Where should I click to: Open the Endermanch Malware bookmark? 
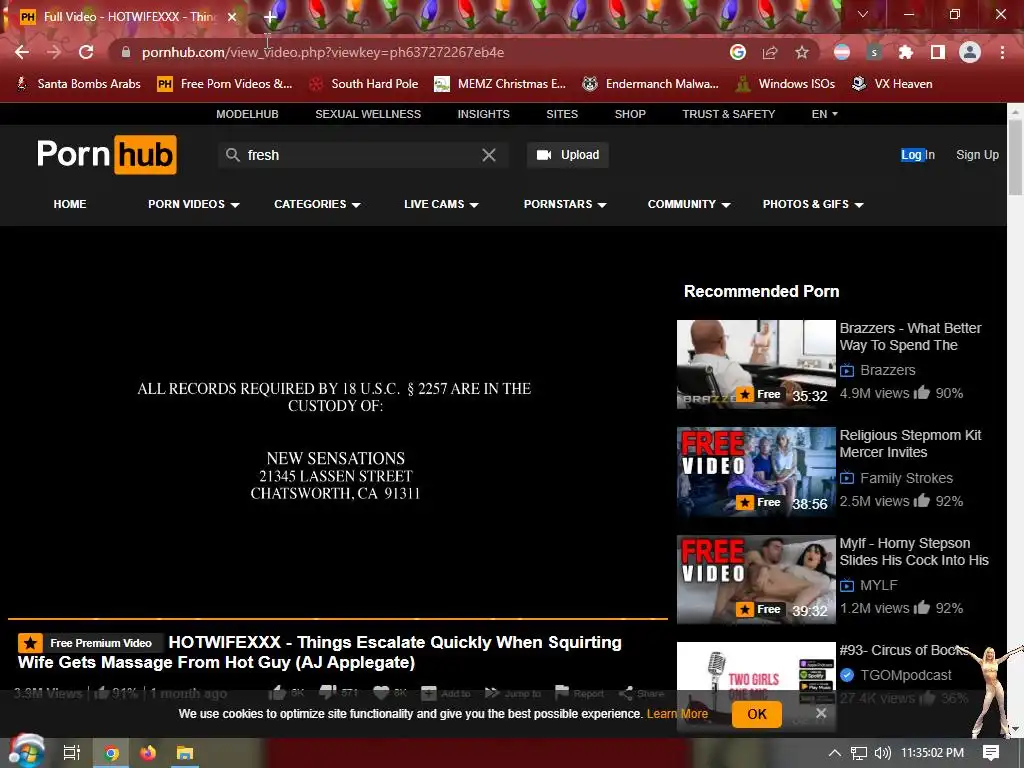click(650, 84)
